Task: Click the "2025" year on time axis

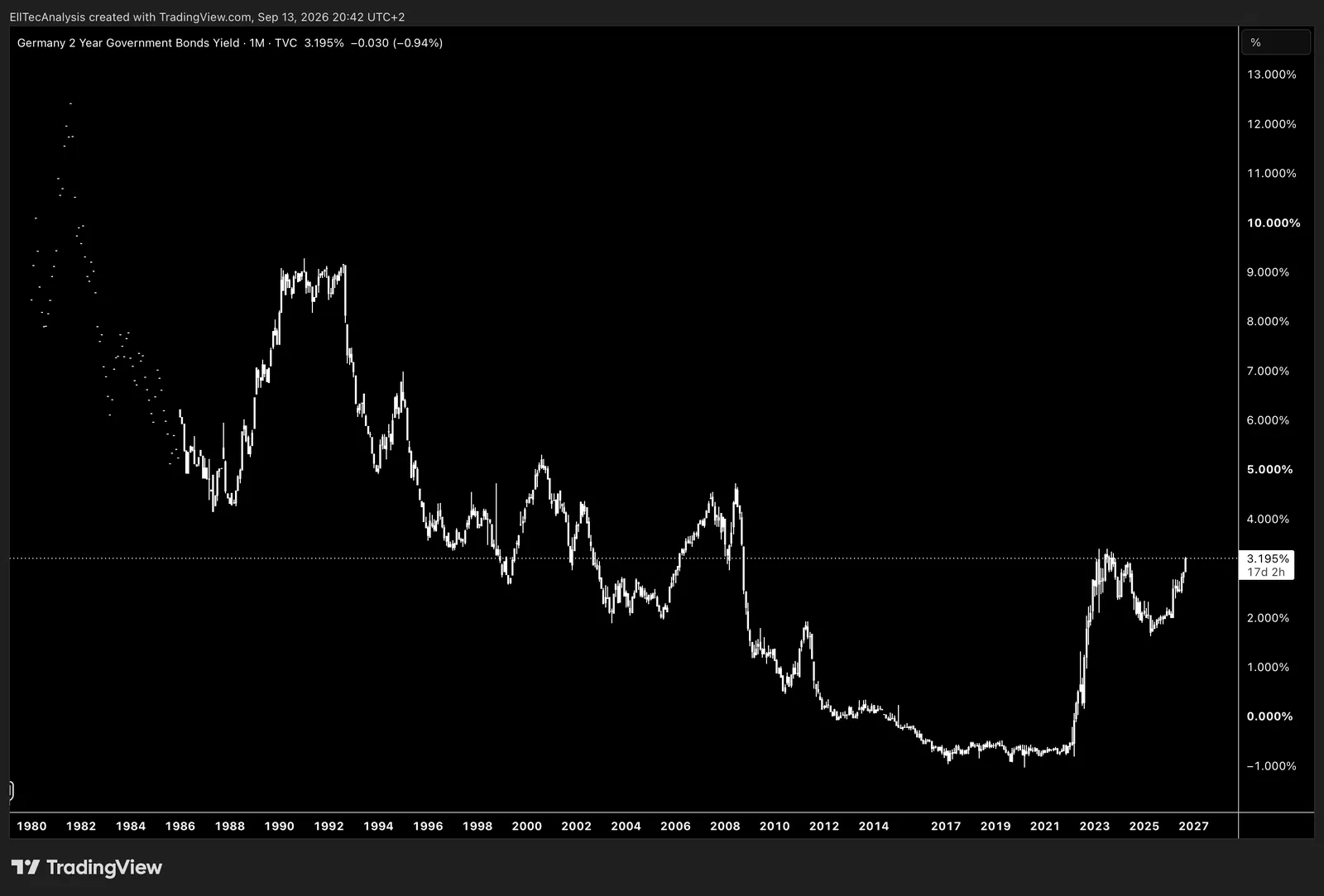Action: [1144, 826]
